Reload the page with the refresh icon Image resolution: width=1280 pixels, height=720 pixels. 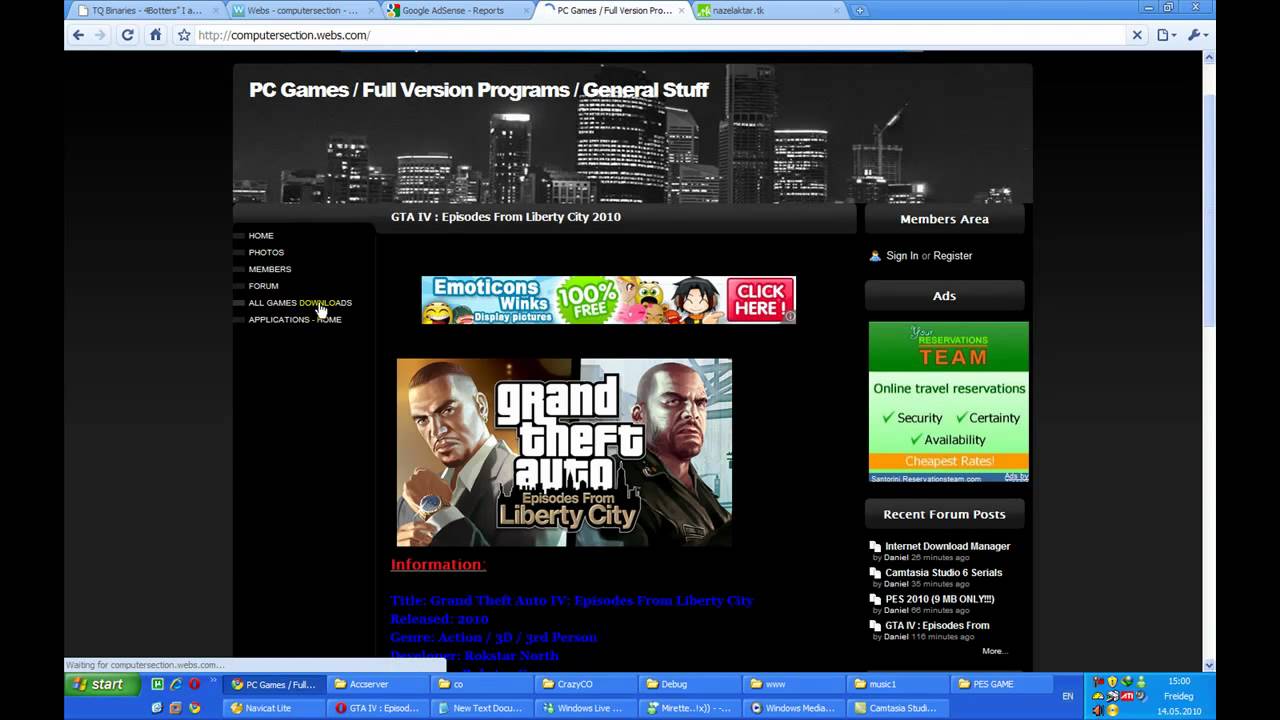pos(128,35)
